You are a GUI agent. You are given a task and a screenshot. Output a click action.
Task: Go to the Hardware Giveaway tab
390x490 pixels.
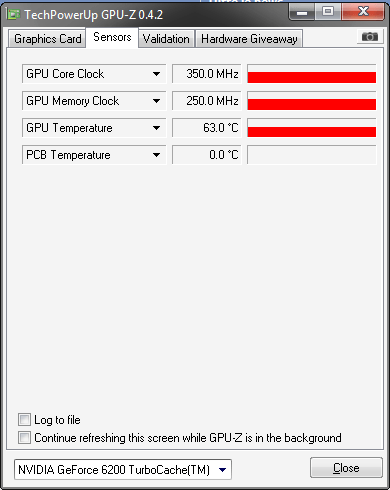249,39
